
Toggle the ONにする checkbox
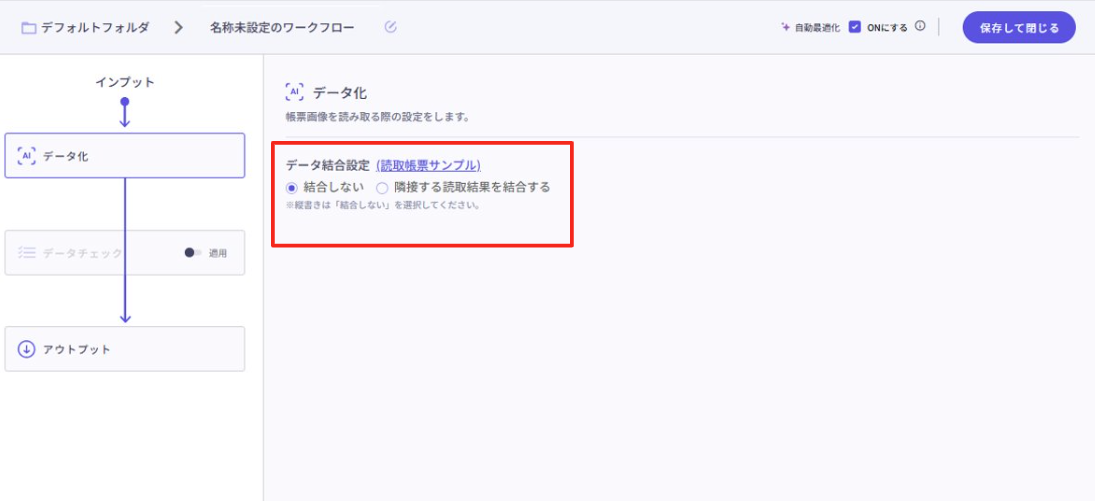click(x=854, y=27)
